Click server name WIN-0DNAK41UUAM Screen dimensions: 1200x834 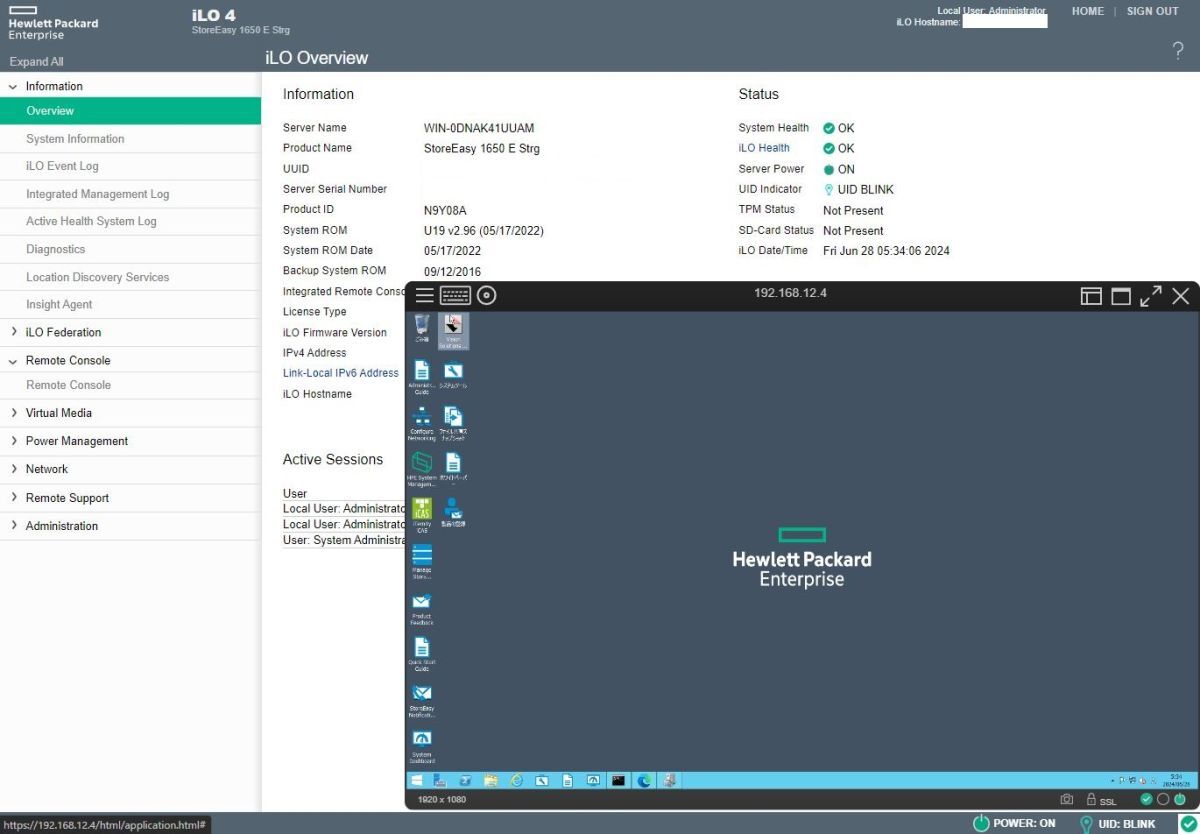(479, 128)
